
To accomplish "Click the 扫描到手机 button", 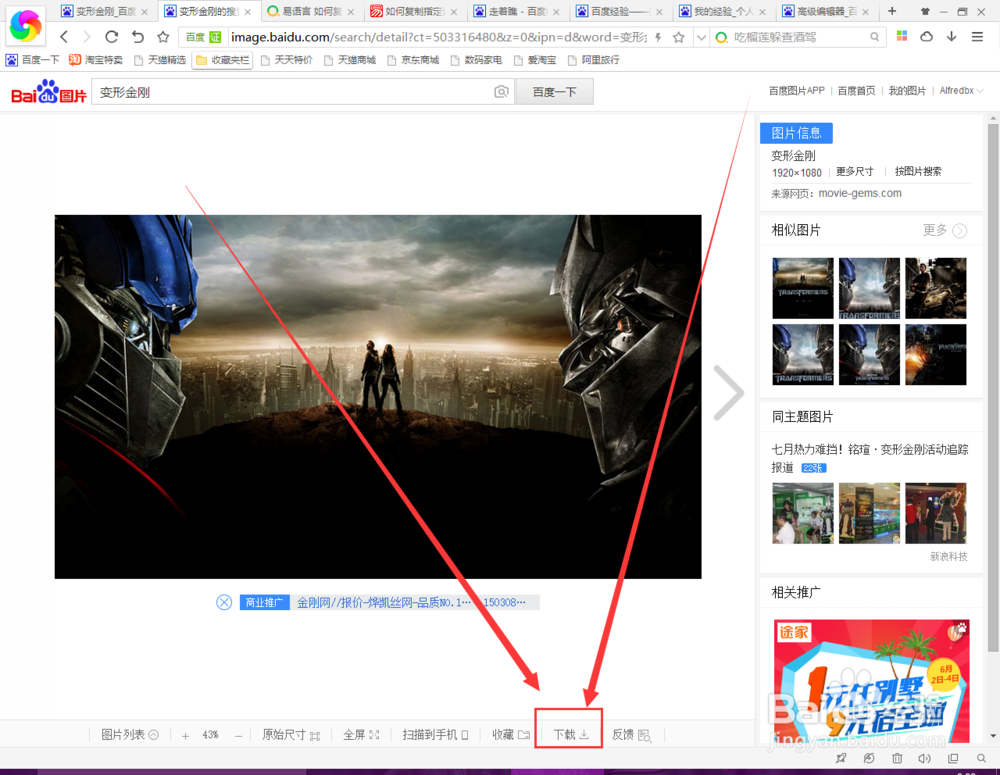I will tap(436, 735).
